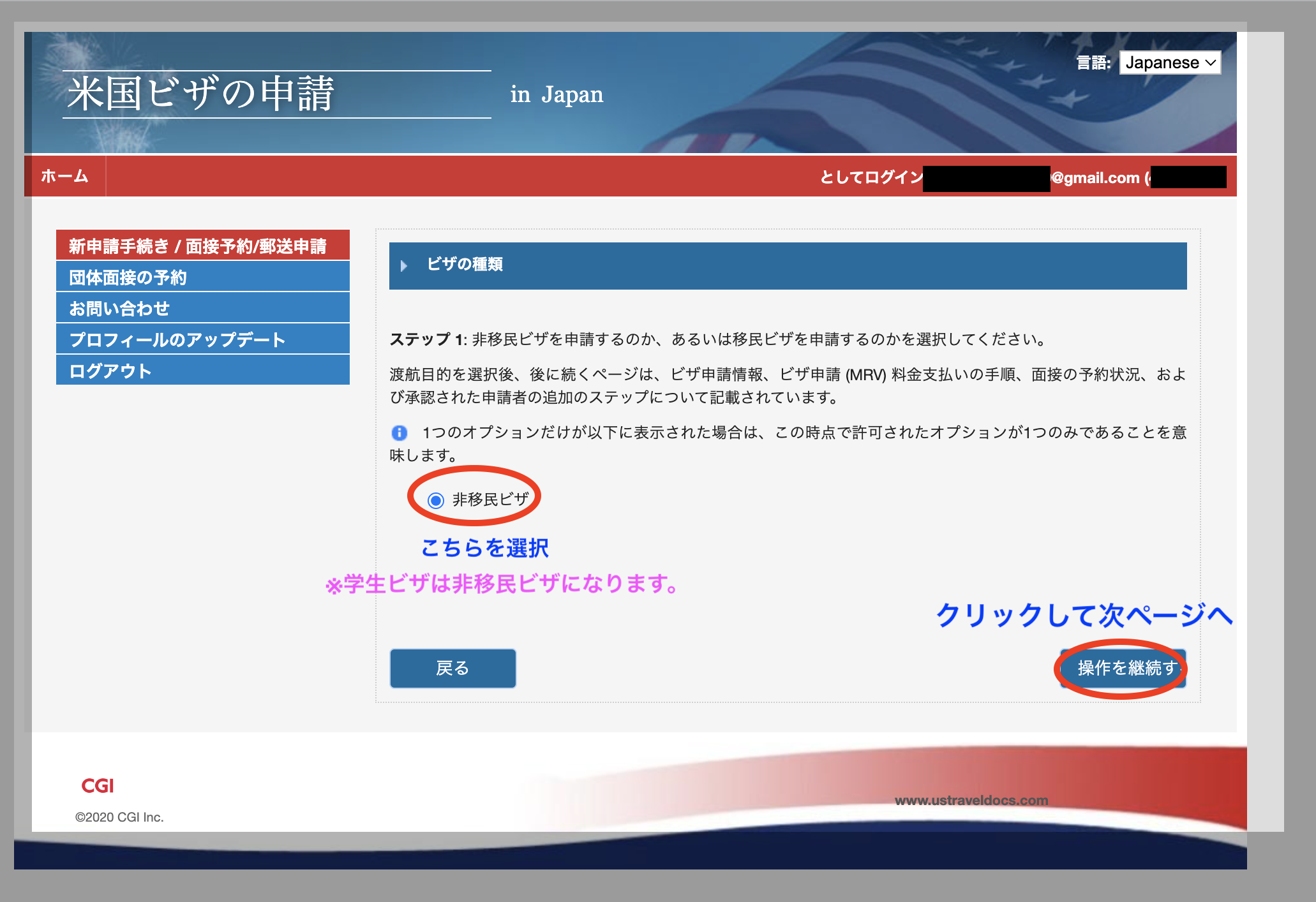Viewport: 1316px width, 902px height.
Task: Open the Japanese language dropdown
Action: [x=1169, y=63]
